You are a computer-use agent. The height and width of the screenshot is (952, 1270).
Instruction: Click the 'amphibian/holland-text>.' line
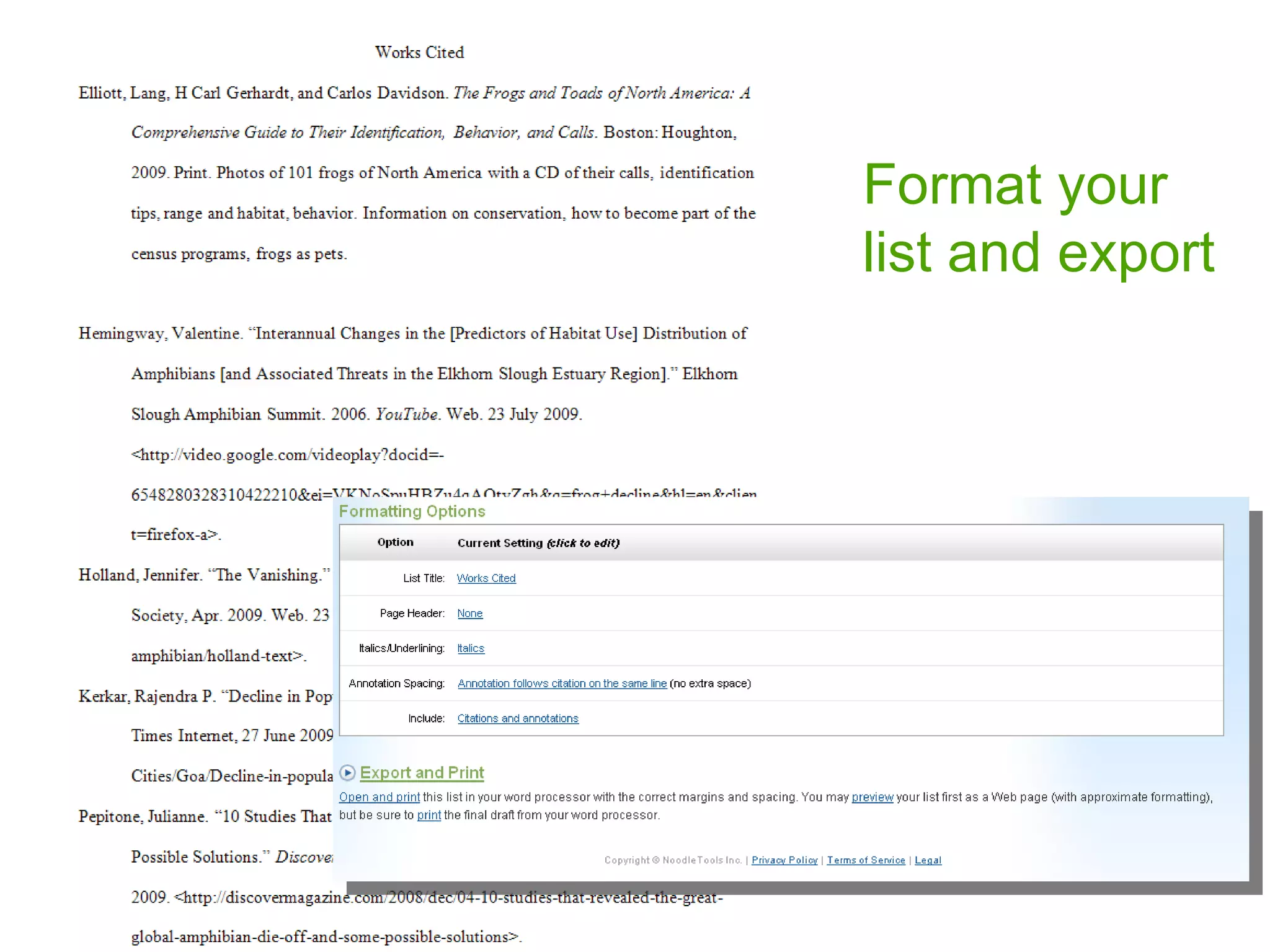coord(219,656)
